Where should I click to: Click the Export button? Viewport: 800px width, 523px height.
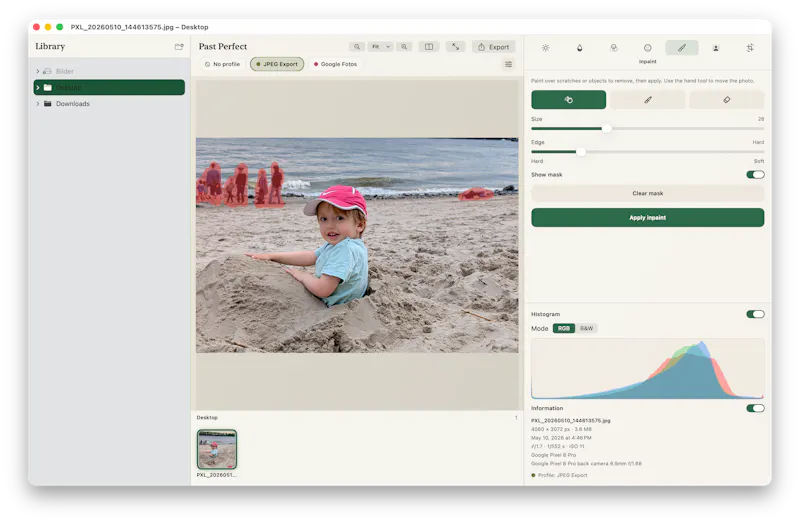493,47
